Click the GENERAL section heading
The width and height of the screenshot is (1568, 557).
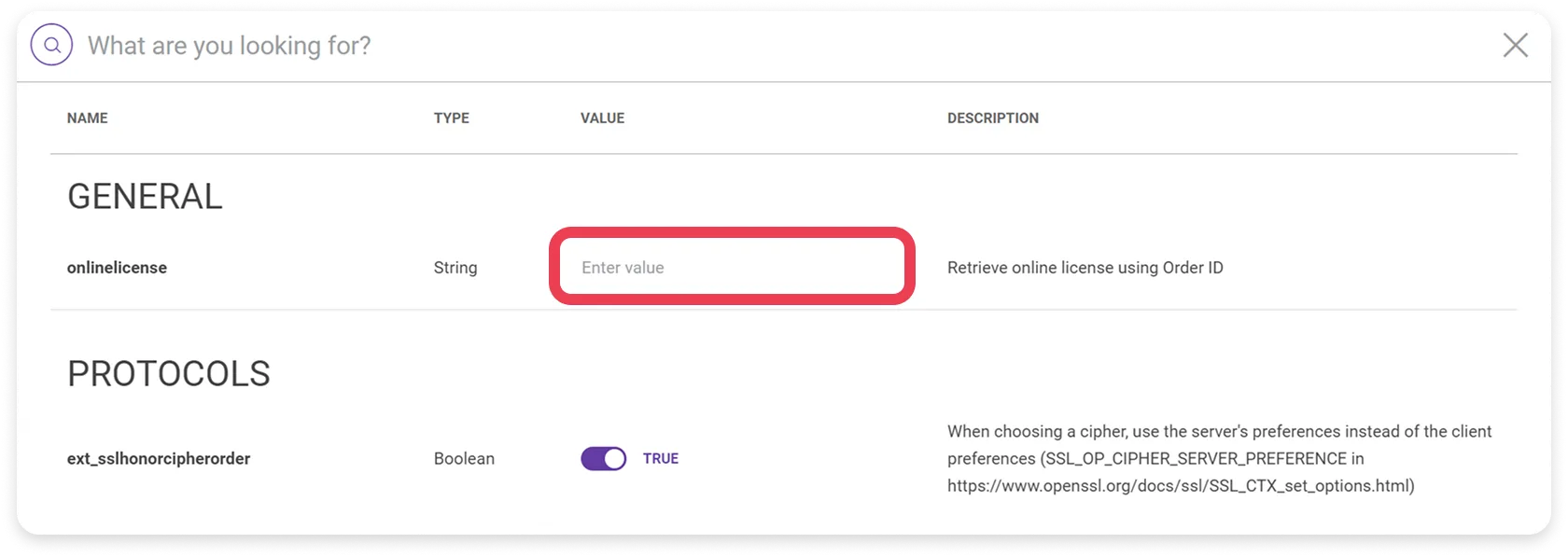point(145,196)
